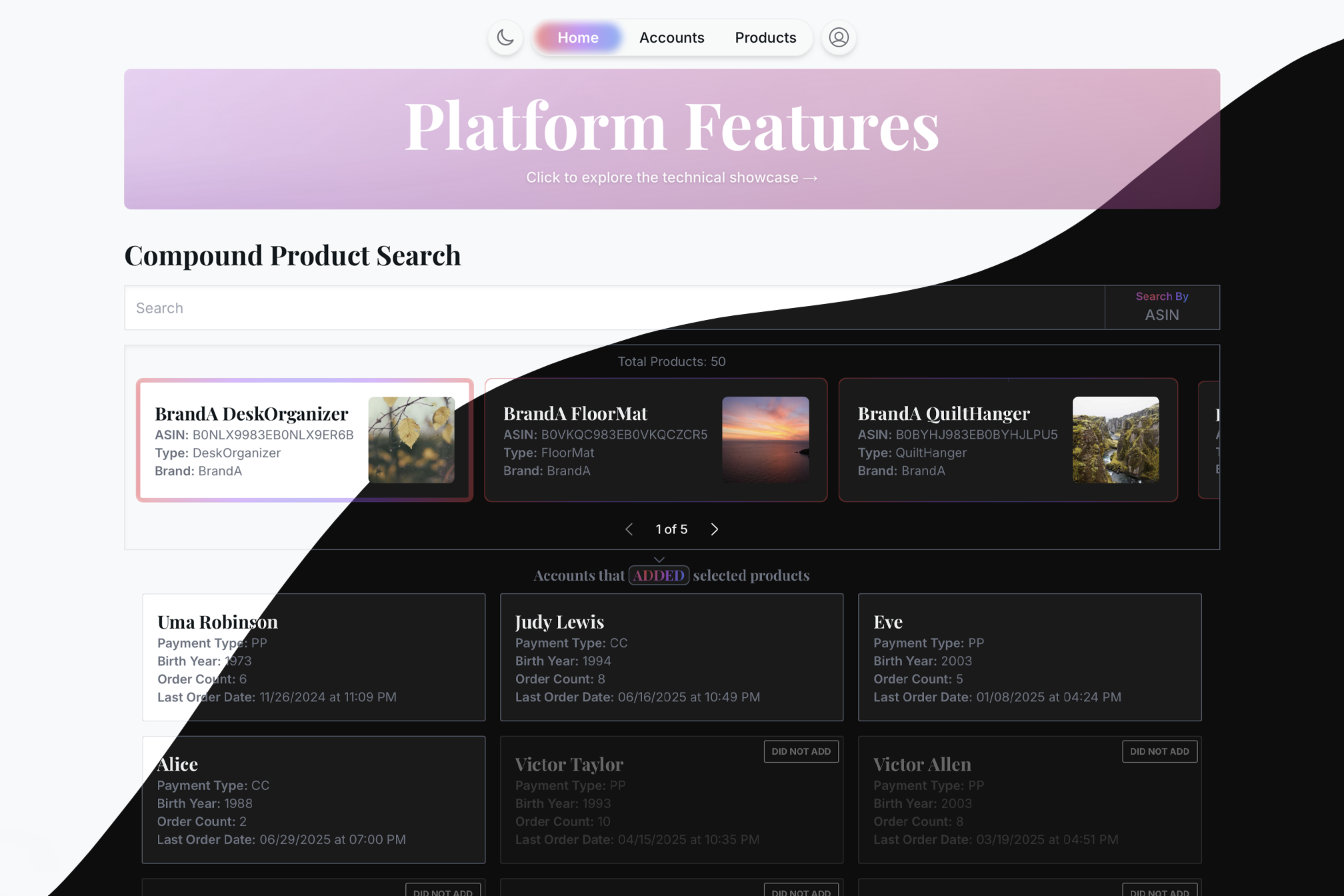
Task: Click DID NOT ADD badge on Victor Allen
Action: point(1159,751)
